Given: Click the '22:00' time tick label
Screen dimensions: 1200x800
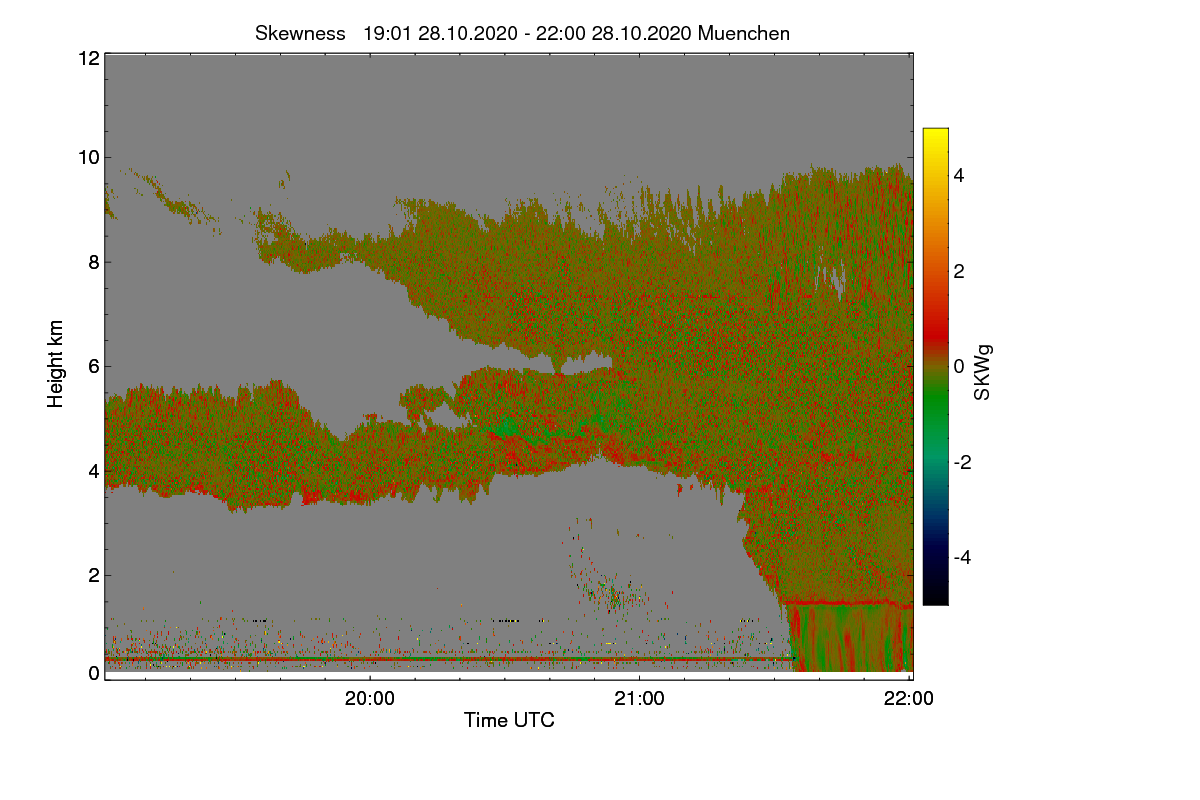Looking at the screenshot, I should pos(909,699).
